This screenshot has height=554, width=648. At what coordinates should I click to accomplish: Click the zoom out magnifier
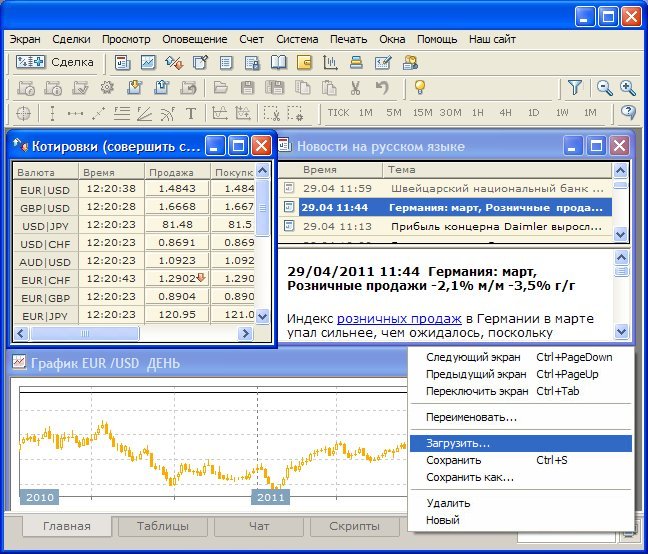604,88
